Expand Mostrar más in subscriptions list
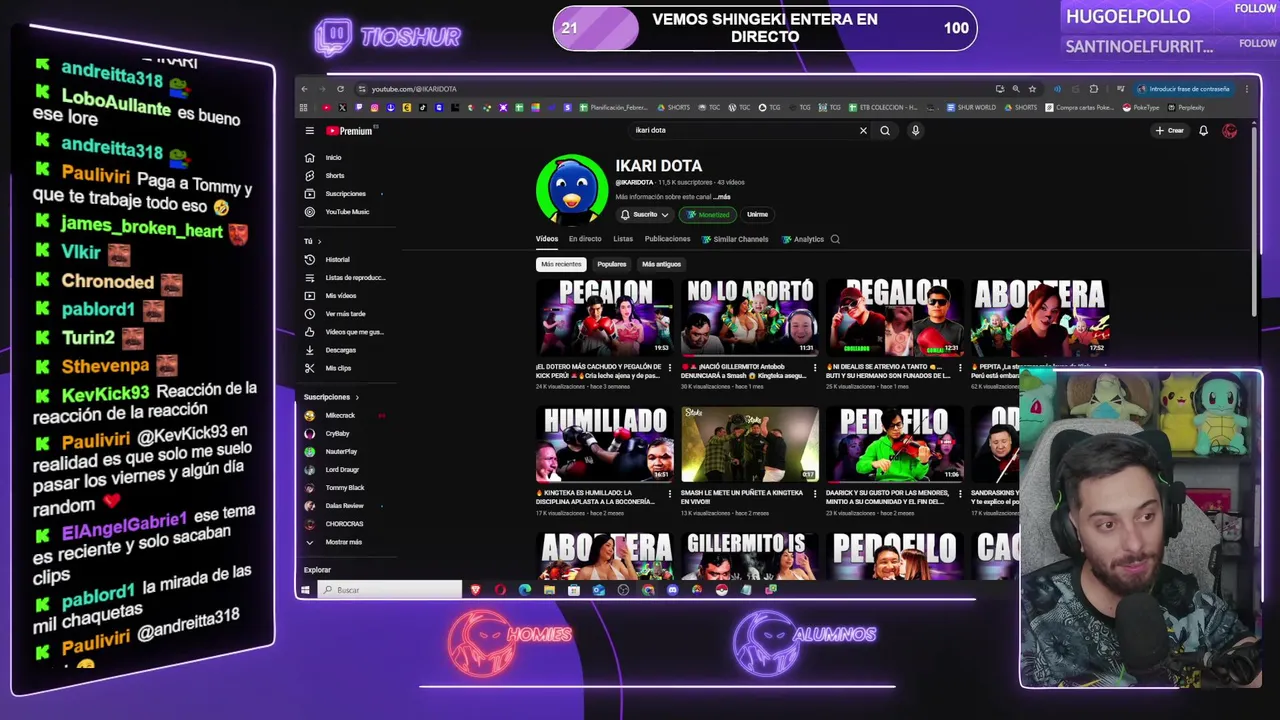The width and height of the screenshot is (1280, 720). (x=334, y=542)
